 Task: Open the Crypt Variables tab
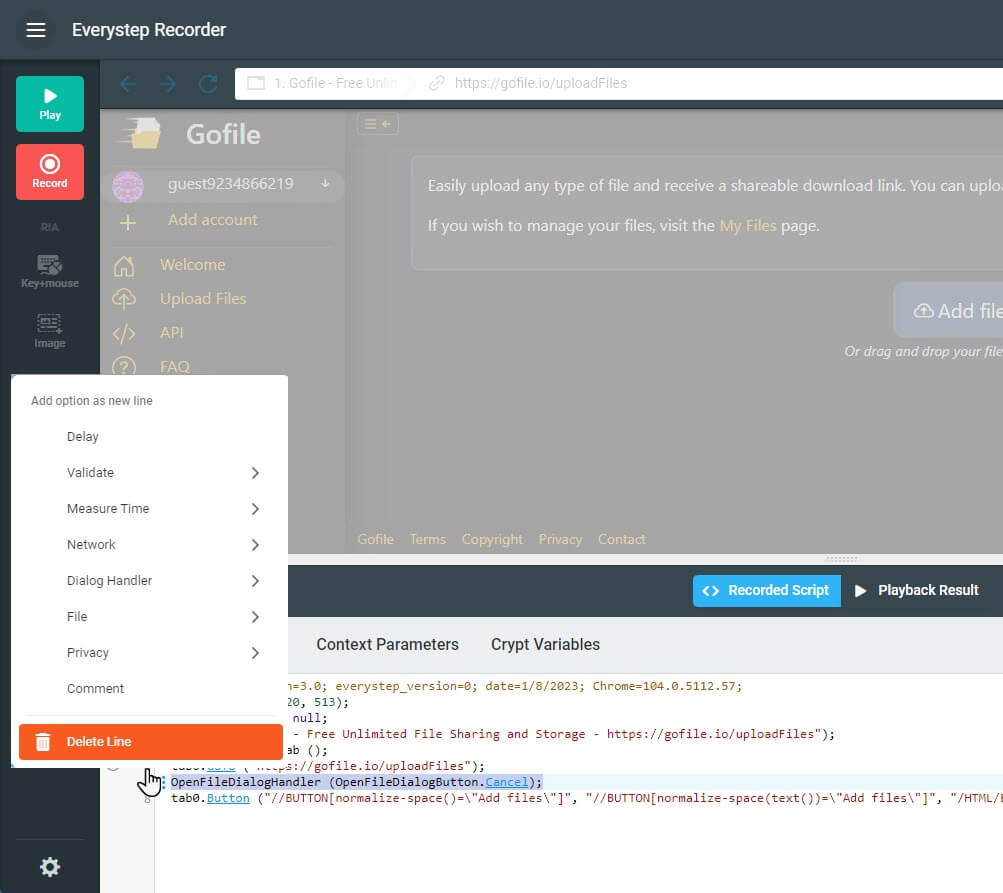545,644
